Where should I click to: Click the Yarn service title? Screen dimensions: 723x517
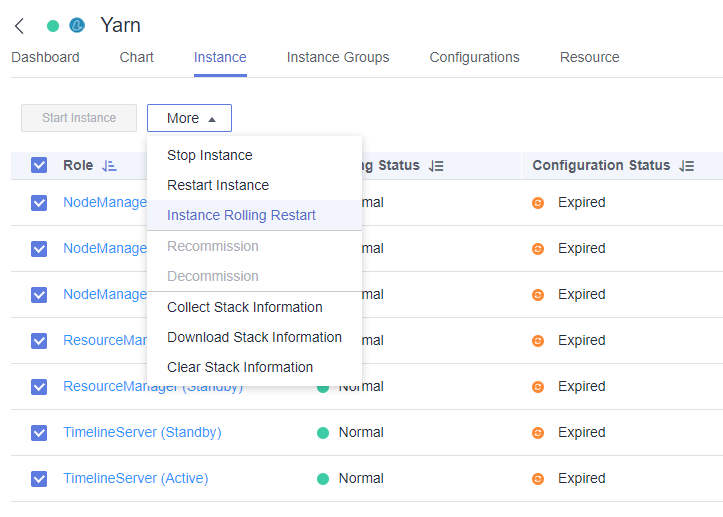tap(120, 25)
